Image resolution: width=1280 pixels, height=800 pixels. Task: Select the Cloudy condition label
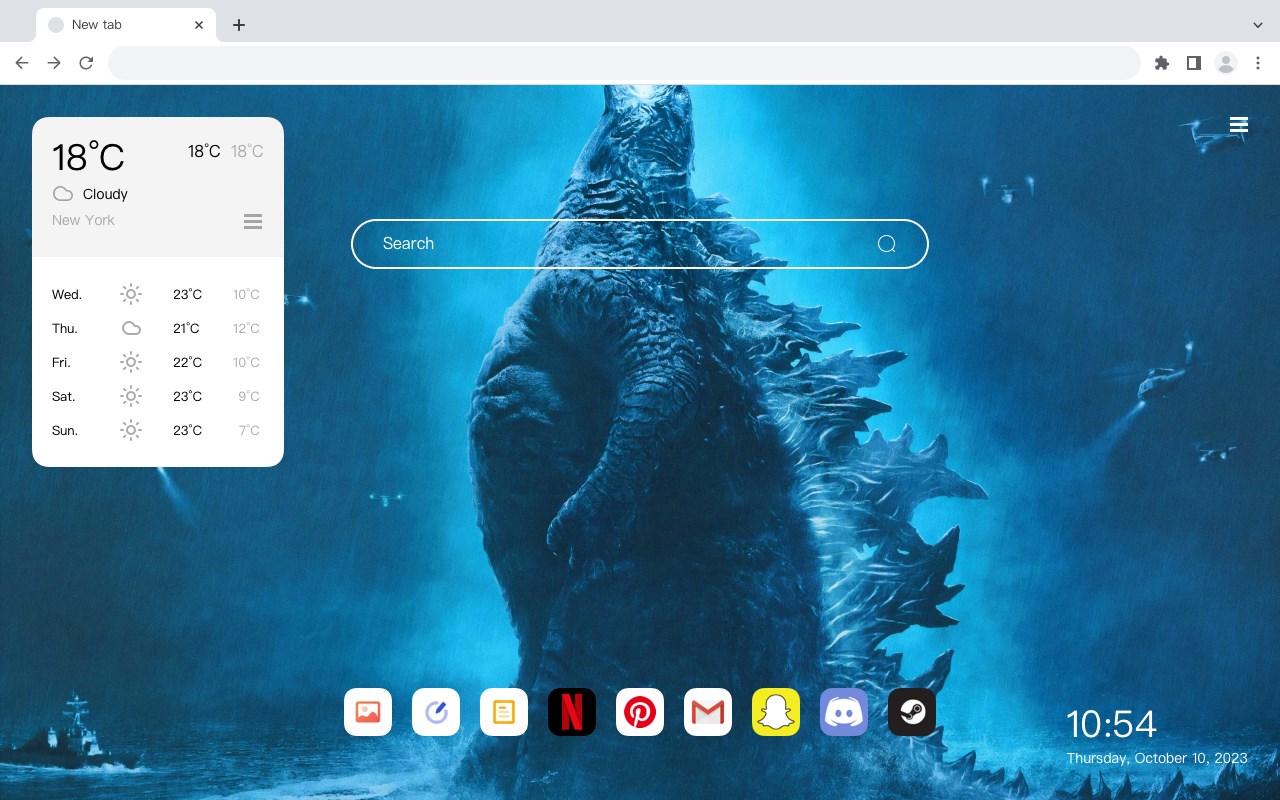coord(105,194)
